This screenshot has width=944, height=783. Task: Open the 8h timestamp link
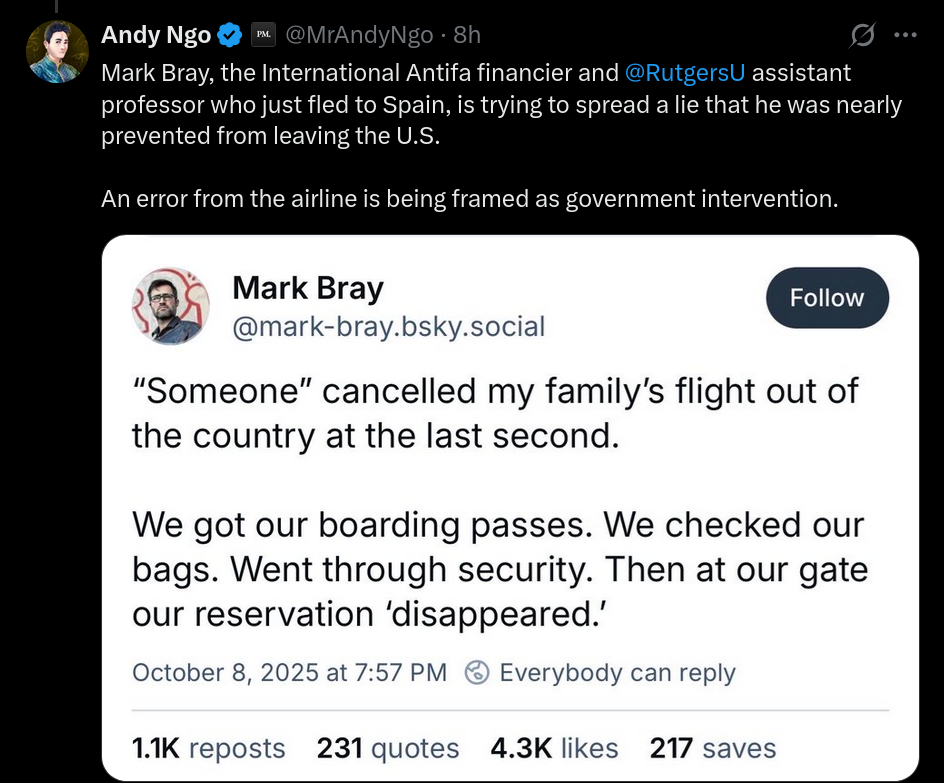pos(467,36)
